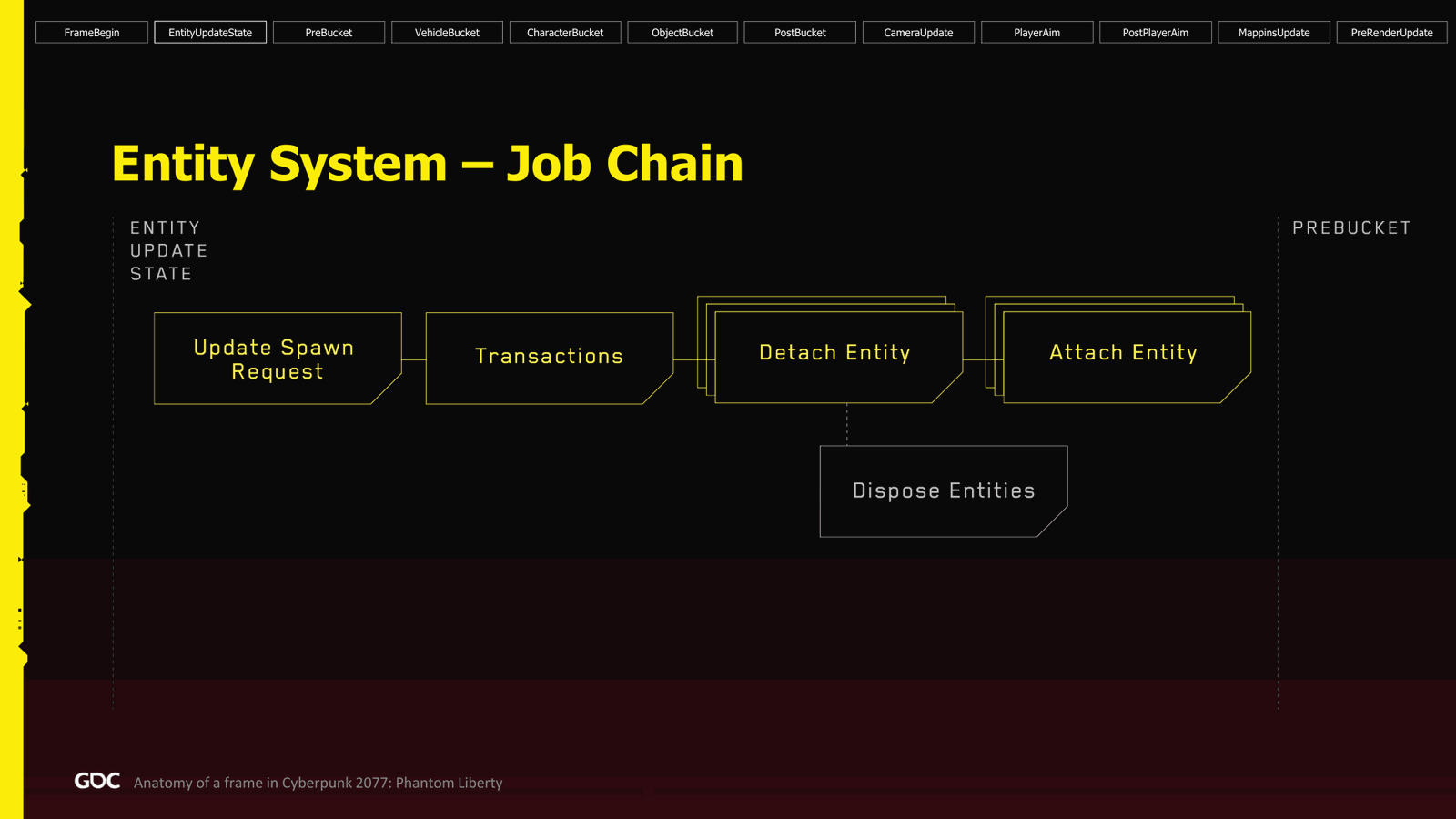1456x819 pixels.
Task: Click the Detach Entity job box
Action: (838, 357)
